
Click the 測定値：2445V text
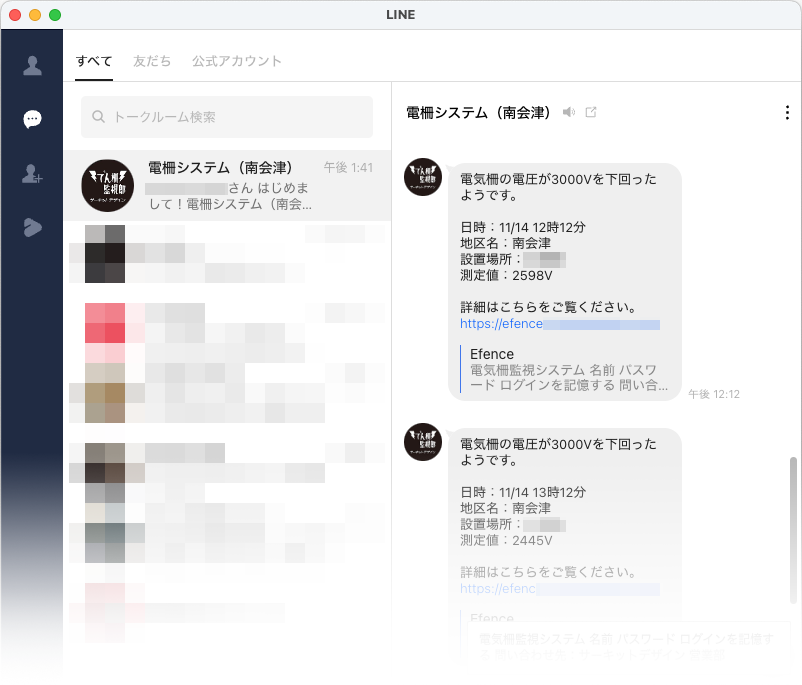tap(506, 541)
